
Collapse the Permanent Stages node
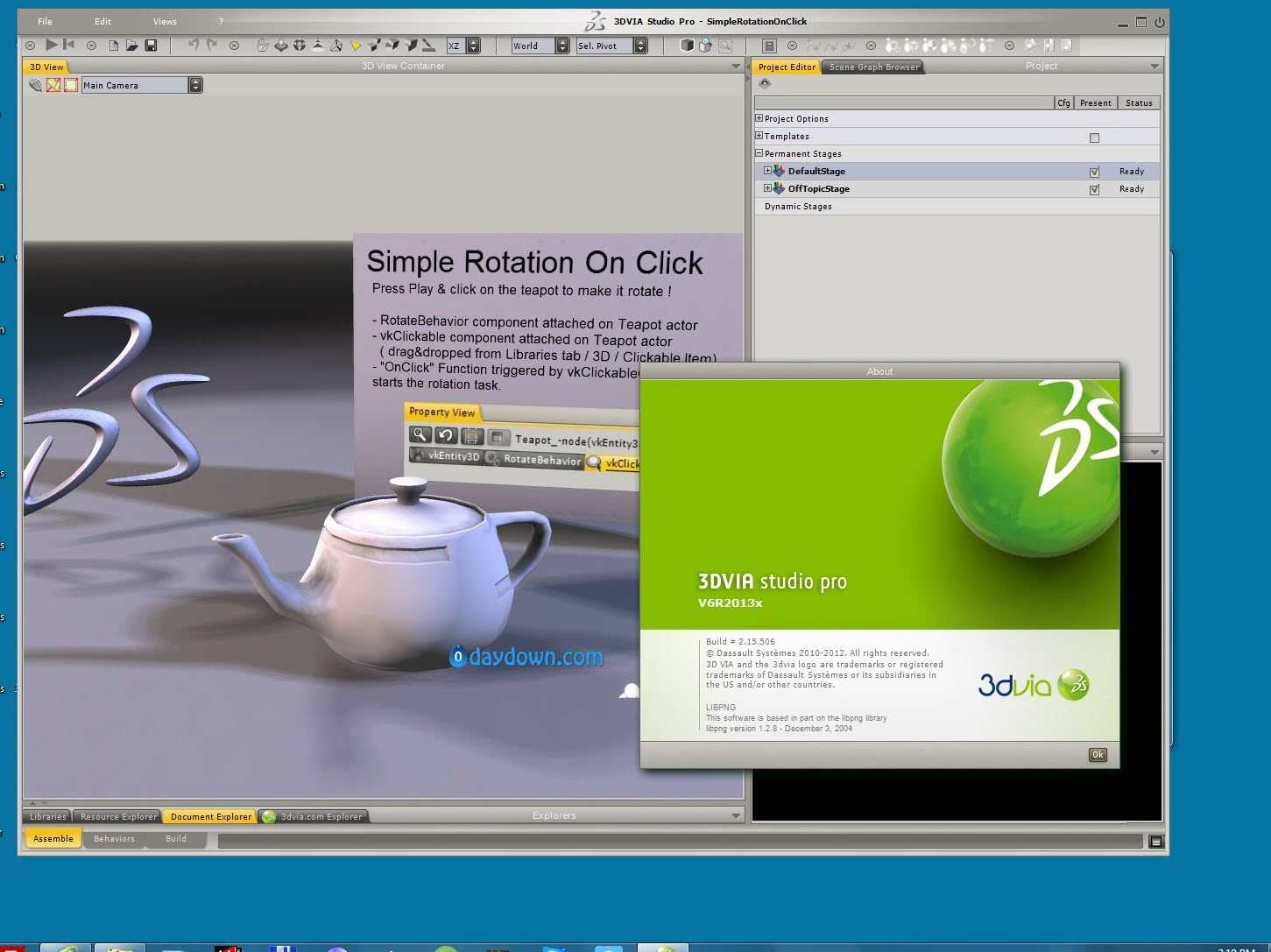coord(759,153)
